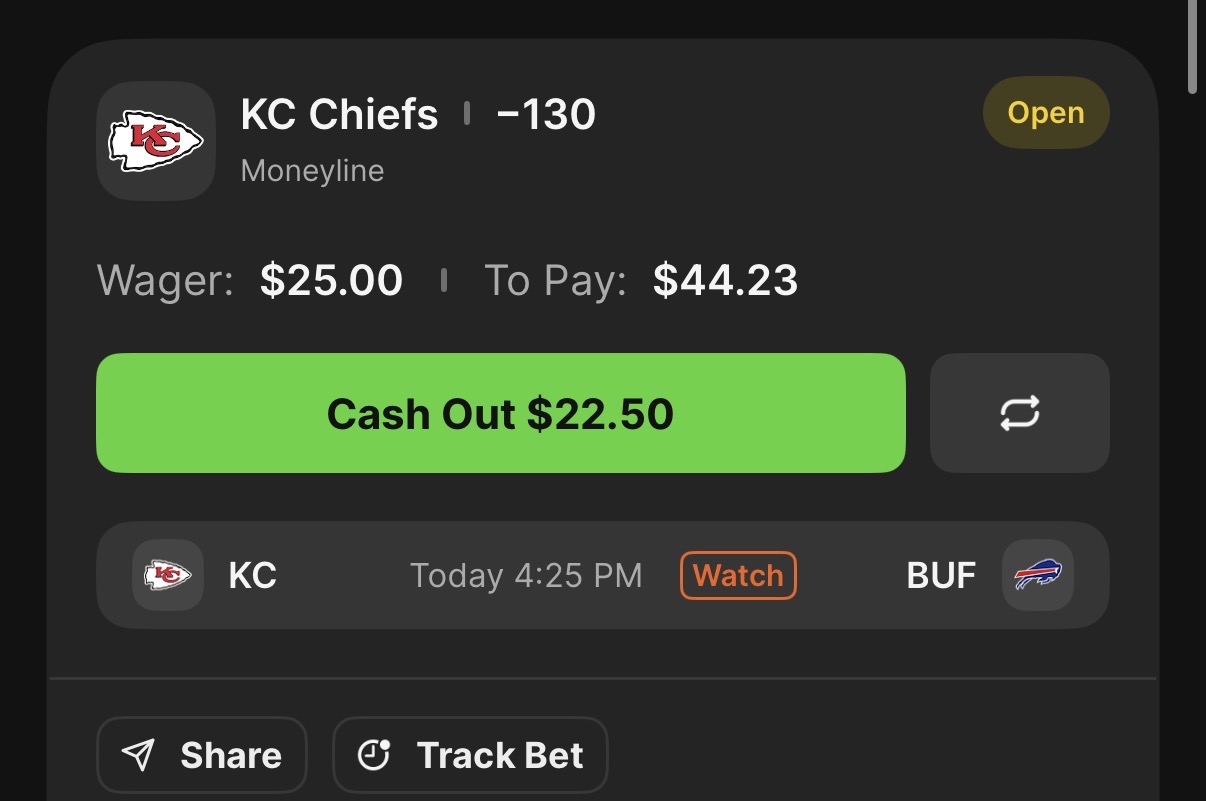Select the KC Chiefs team name
Screen dimensions: 1206x801
[339, 115]
